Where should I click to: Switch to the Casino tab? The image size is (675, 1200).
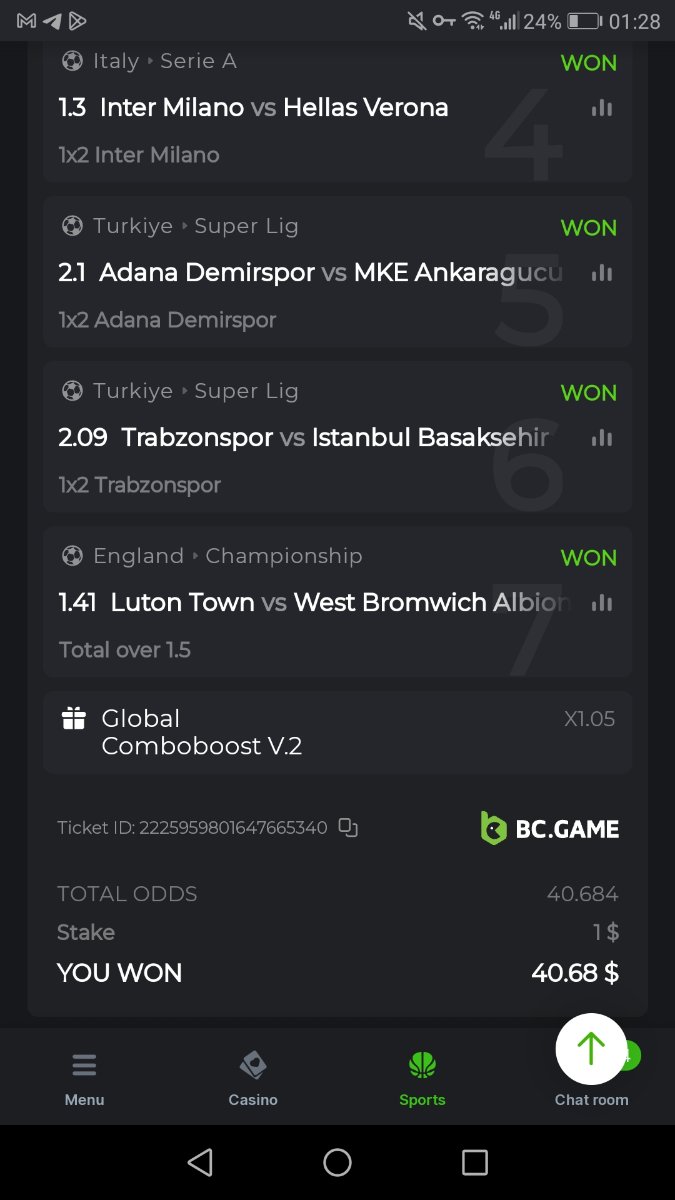[253, 1079]
